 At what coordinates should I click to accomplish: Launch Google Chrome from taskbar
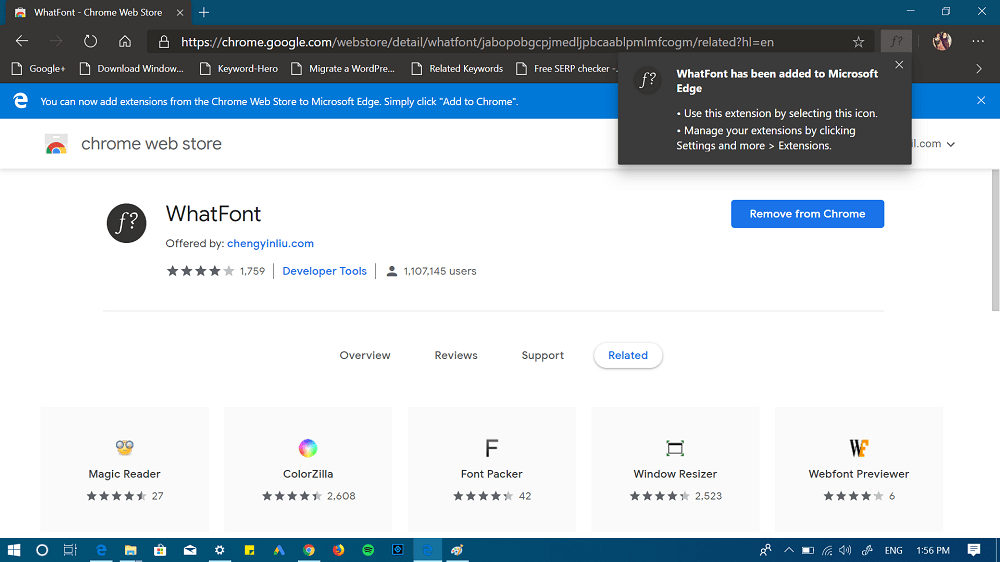(x=309, y=550)
